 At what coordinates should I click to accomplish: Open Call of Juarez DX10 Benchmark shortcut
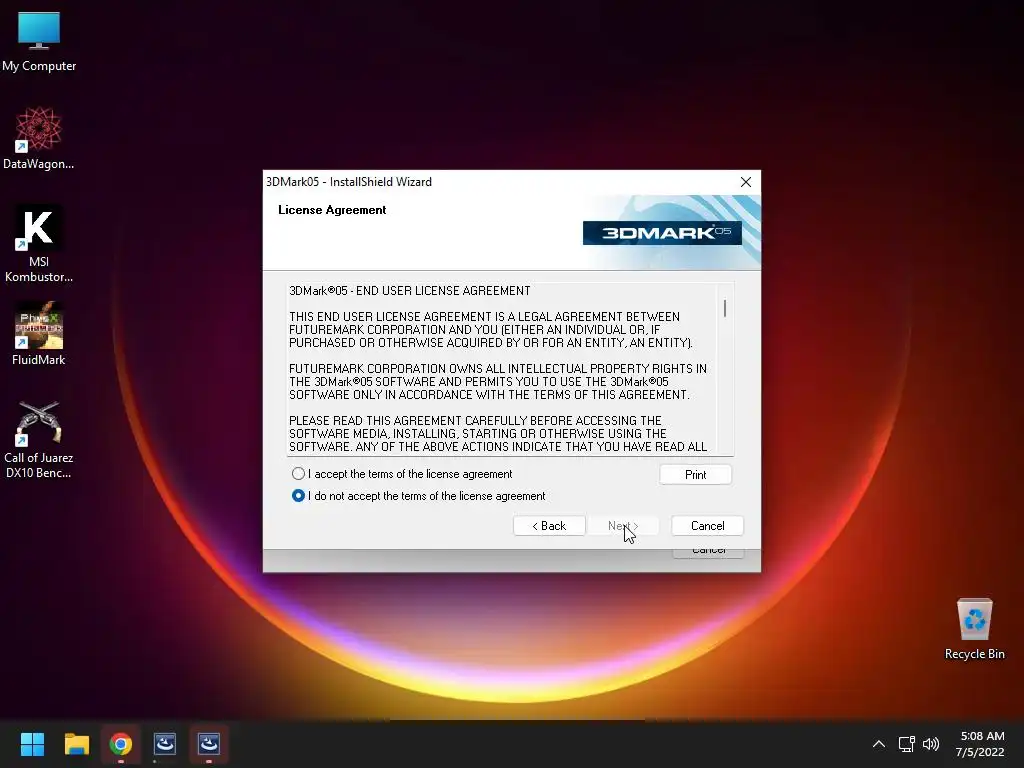(39, 439)
